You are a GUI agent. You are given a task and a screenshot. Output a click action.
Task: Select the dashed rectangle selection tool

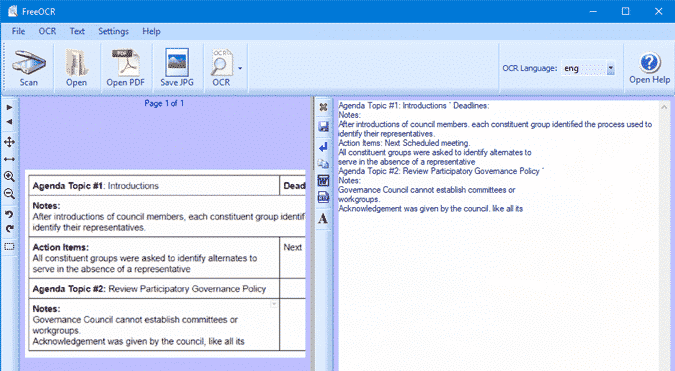click(x=9, y=247)
